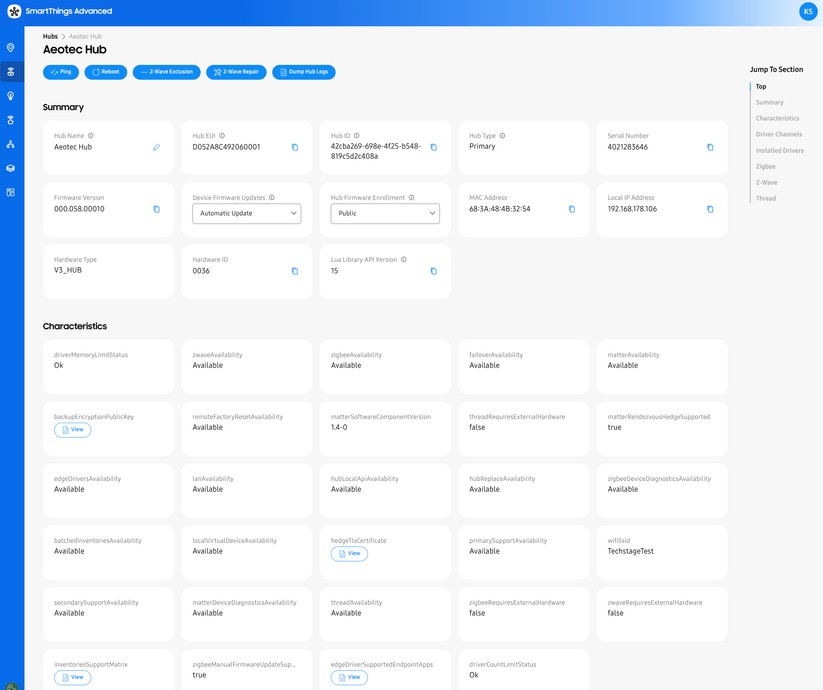Edit the Hub Name using the pencil icon
This screenshot has width=823, height=690.
[x=156, y=147]
